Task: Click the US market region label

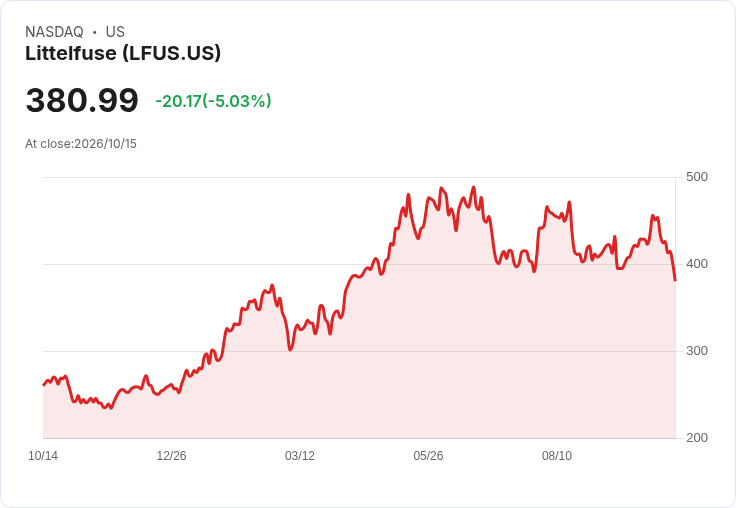Action: click(115, 32)
